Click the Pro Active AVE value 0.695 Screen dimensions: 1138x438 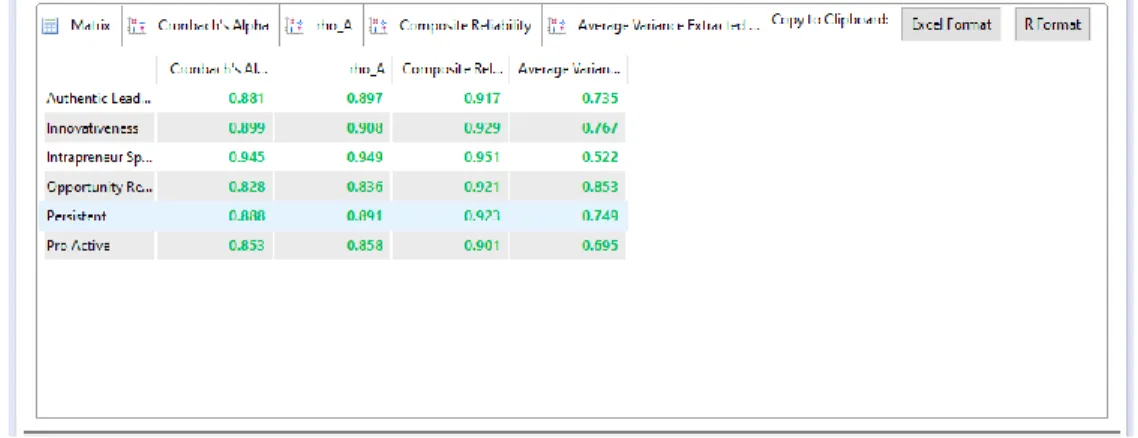[x=599, y=246]
